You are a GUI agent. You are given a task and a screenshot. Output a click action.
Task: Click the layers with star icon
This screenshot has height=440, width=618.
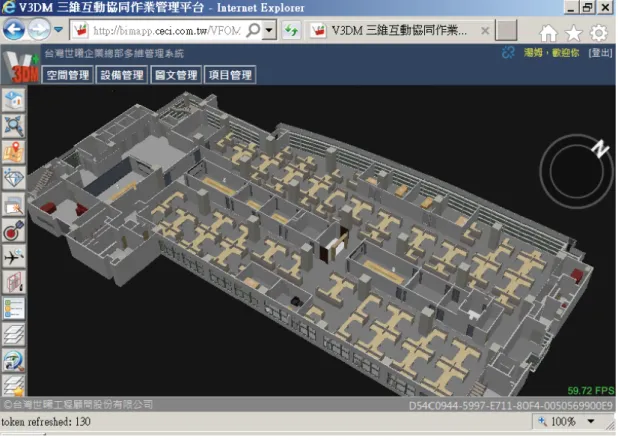coord(14,385)
